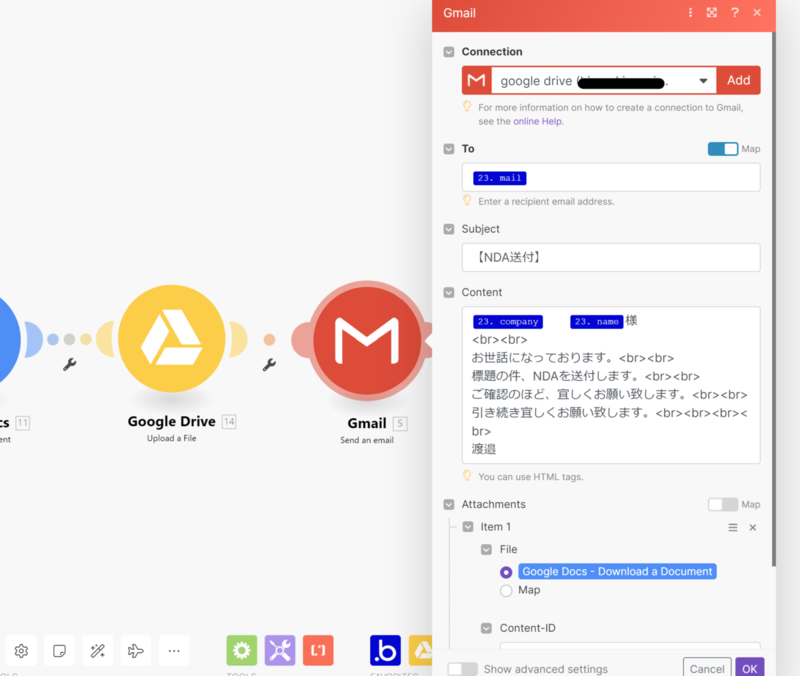The width and height of the screenshot is (800, 676).
Task: Click the 23. mail tag in To field
Action: (499, 178)
